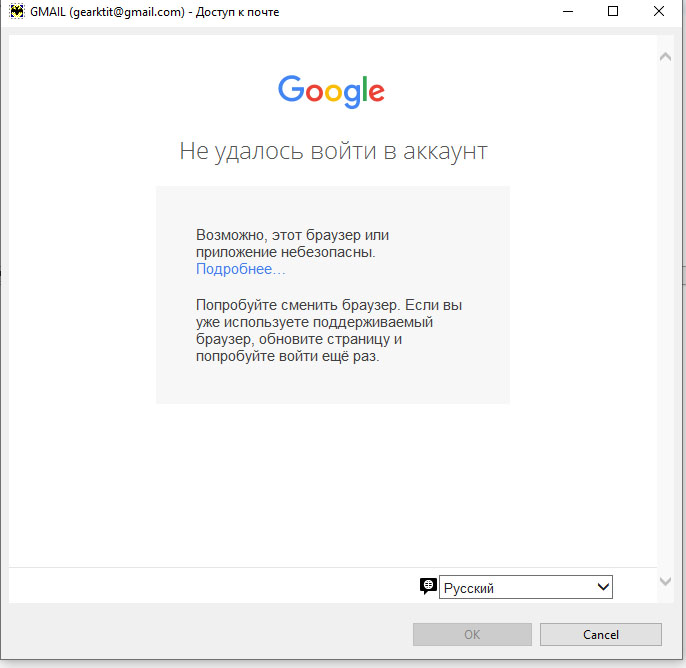Open the Русский language dropdown
This screenshot has width=686, height=668.
click(525, 587)
